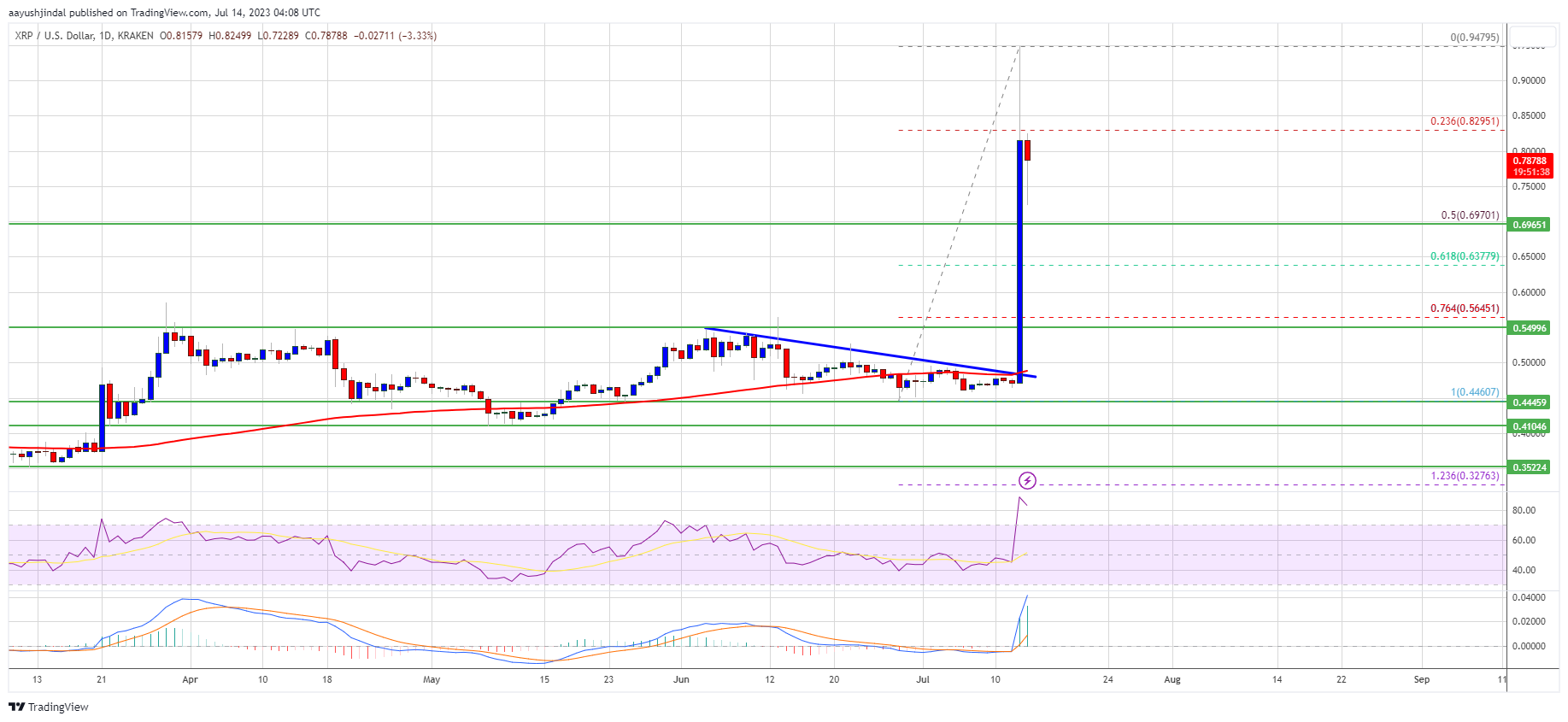Select the 0.5(0.69701) Fibonacci level label
The image size is (1568, 722).
1469,215
